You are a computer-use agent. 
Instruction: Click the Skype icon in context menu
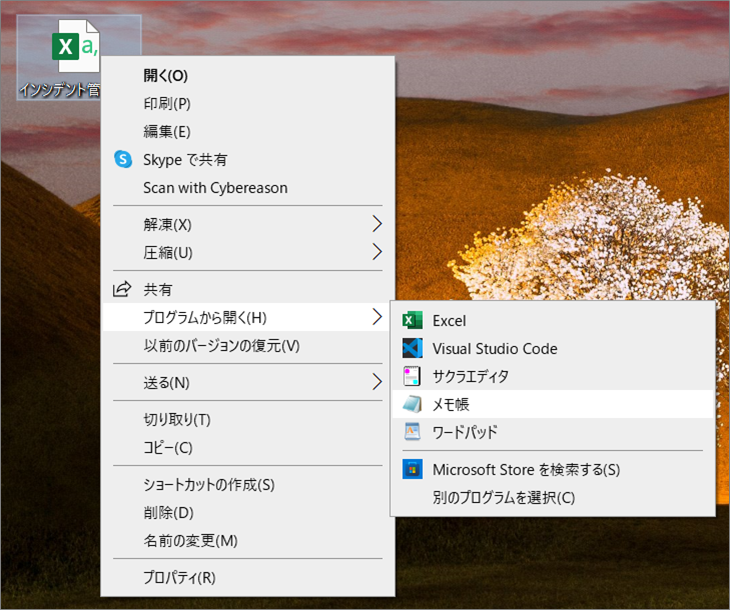tap(123, 159)
